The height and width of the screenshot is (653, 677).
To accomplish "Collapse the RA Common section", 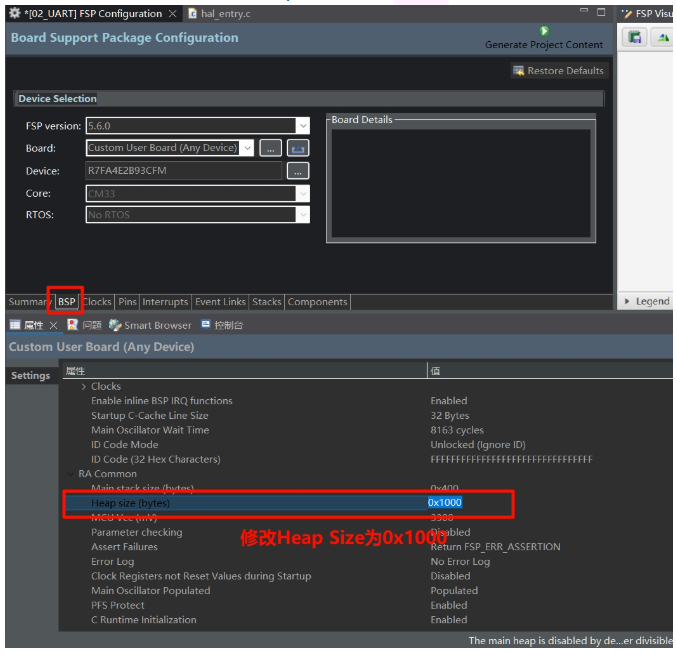I will 70,474.
